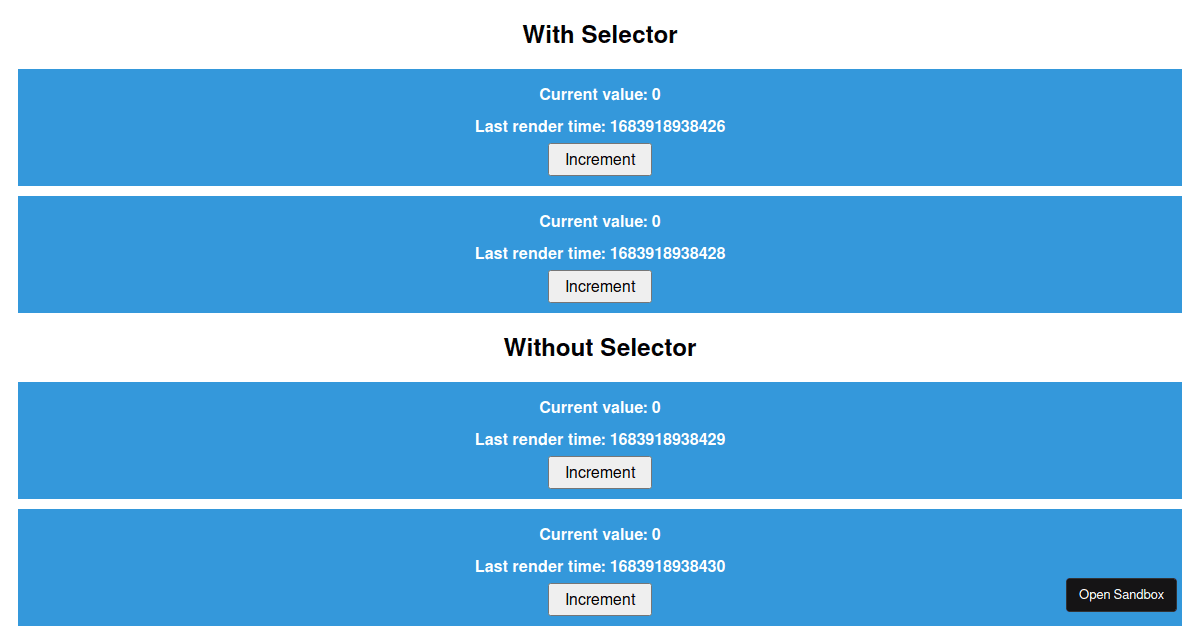Click "Current value: 0" in last Without Selector panel
The height and width of the screenshot is (630, 1200).
600,535
